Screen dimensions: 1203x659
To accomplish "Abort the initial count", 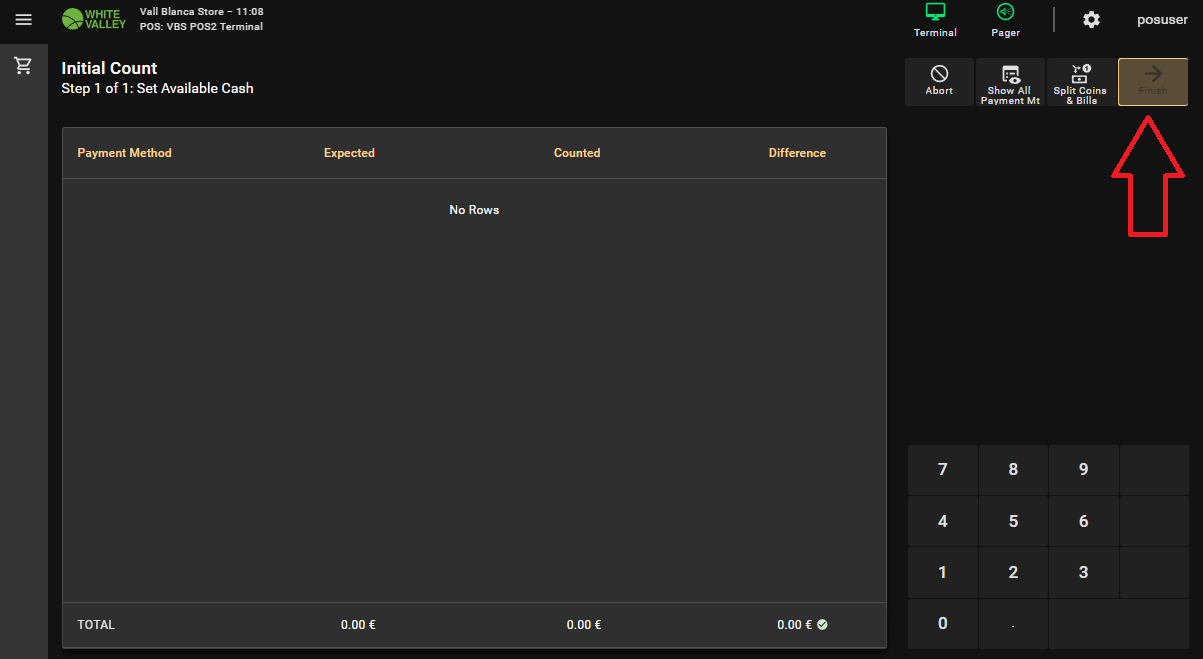I will pyautogui.click(x=939, y=82).
